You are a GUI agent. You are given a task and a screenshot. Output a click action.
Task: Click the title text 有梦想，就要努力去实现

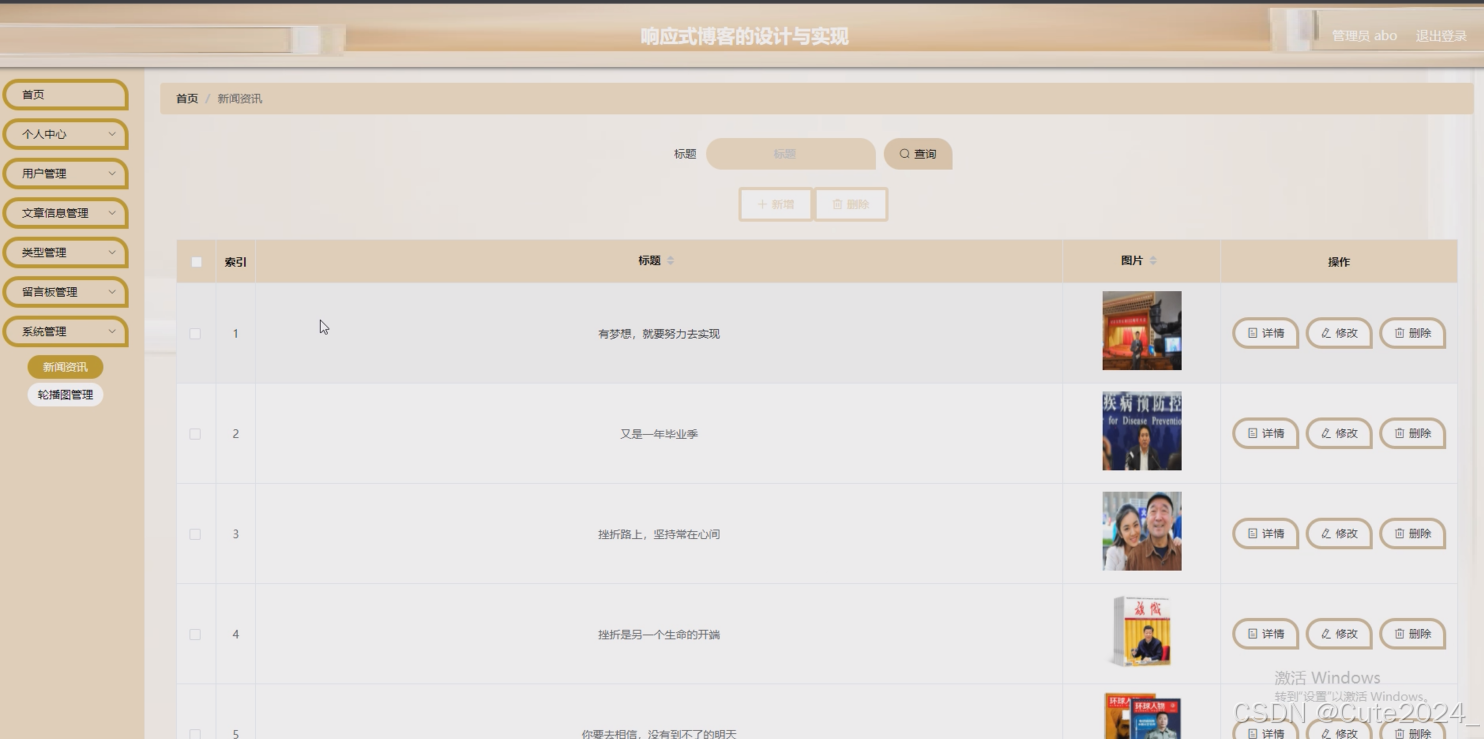click(659, 334)
